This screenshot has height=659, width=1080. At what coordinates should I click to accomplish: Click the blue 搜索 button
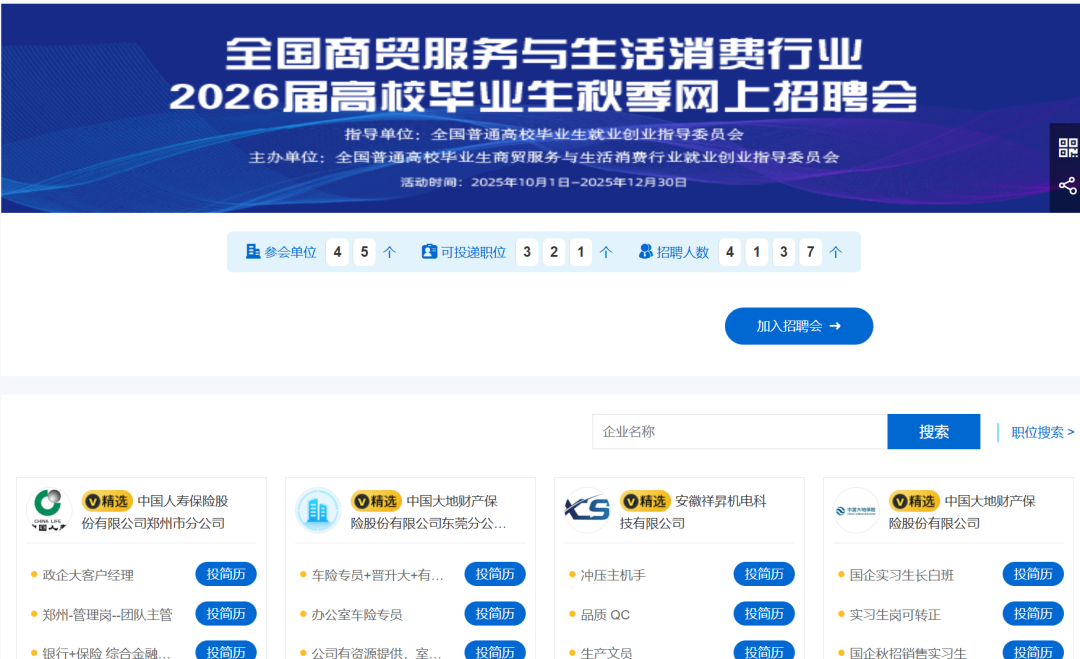pos(933,431)
